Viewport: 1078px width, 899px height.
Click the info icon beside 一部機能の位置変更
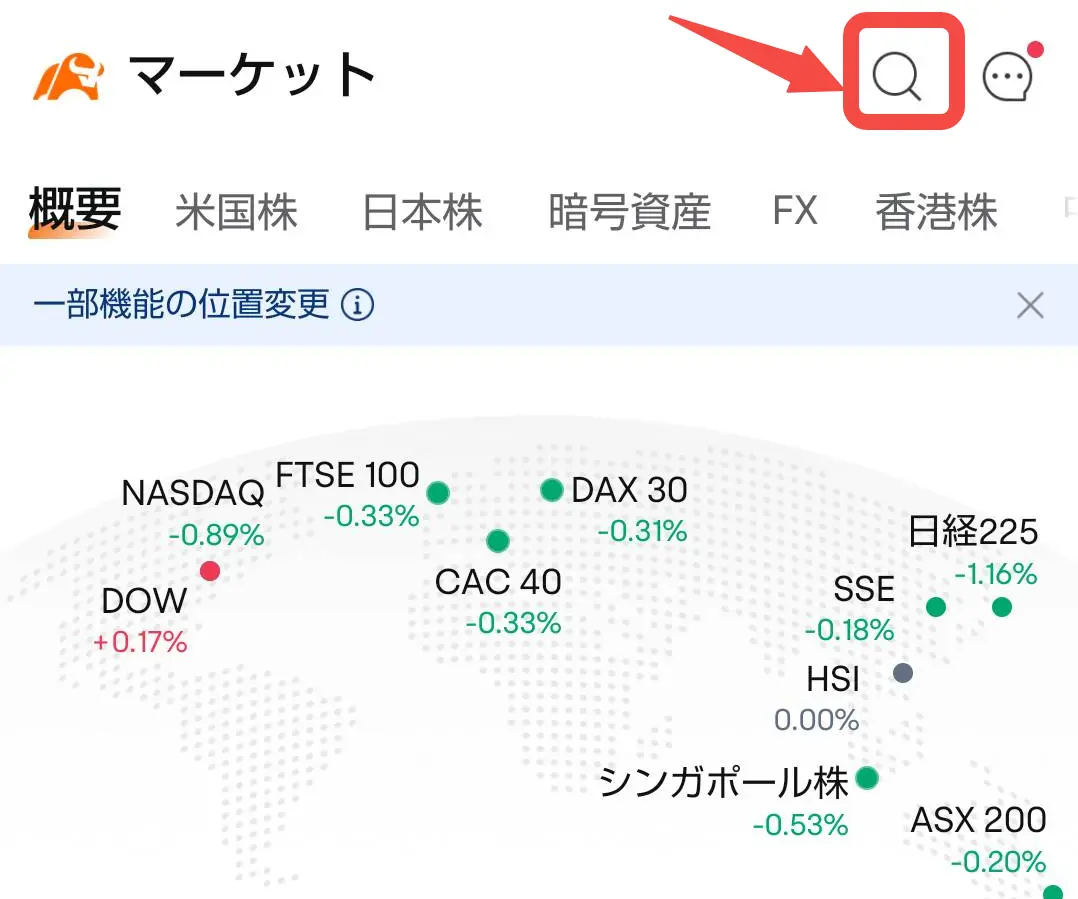click(x=358, y=304)
